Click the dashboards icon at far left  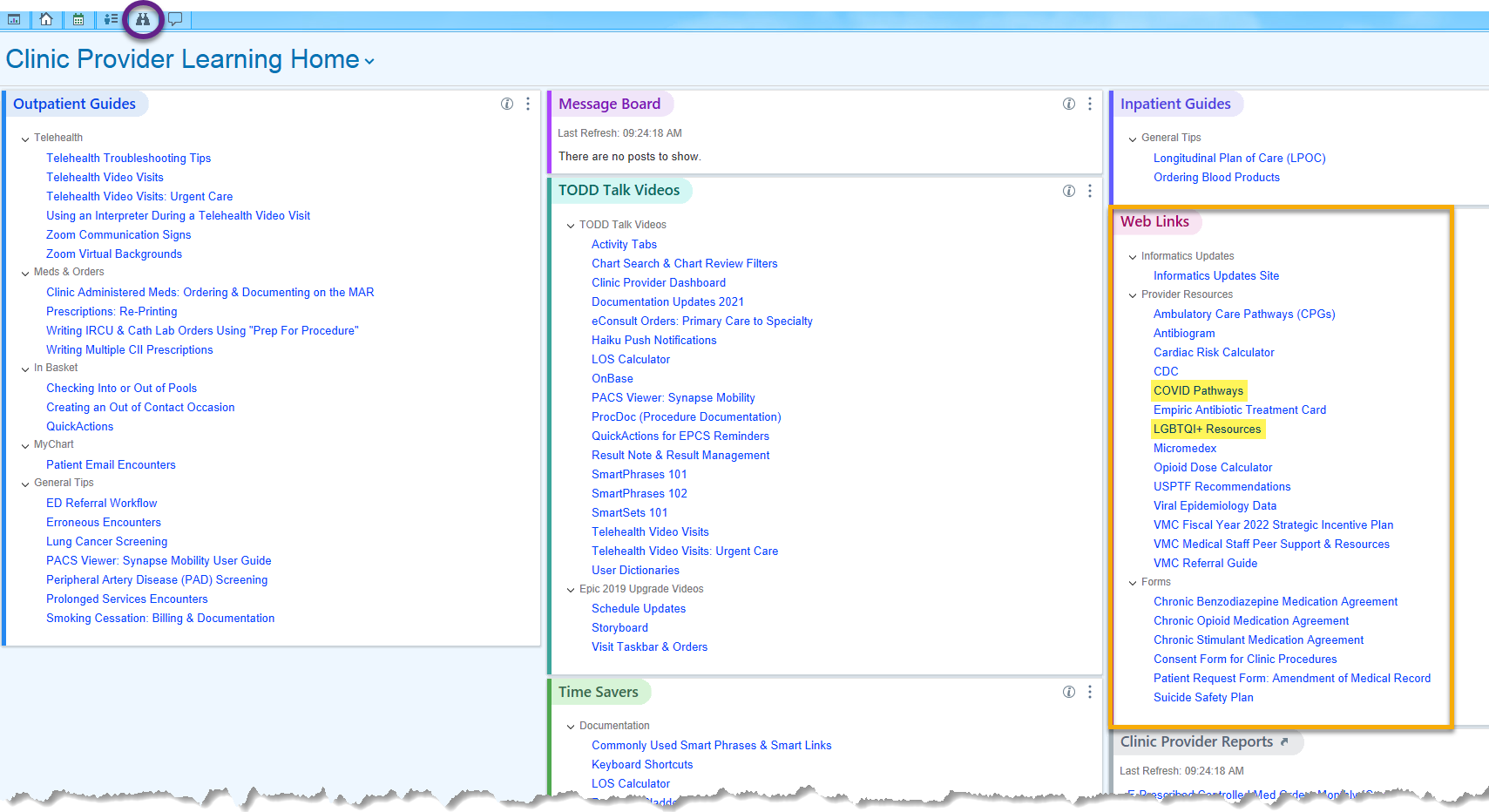click(14, 18)
